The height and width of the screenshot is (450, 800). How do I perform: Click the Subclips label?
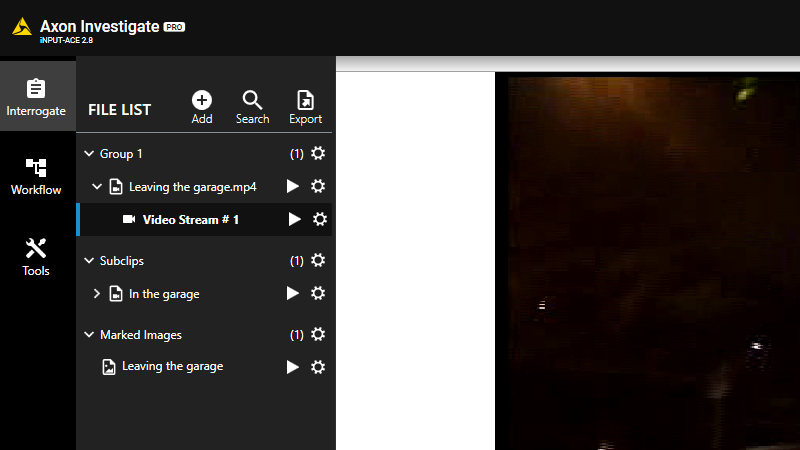[122, 261]
